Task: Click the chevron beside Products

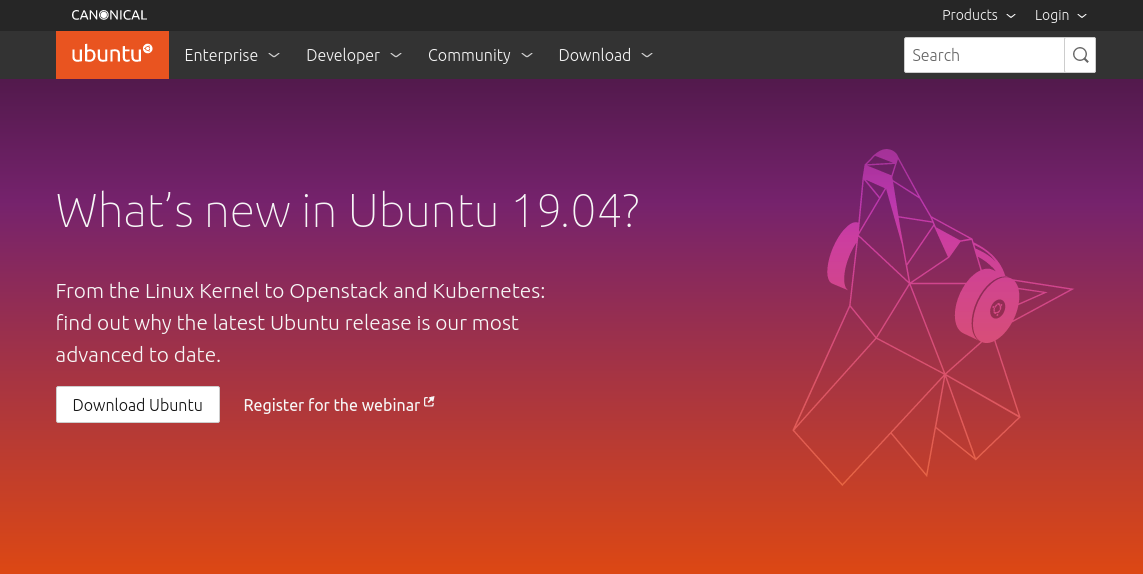Action: point(1011,16)
